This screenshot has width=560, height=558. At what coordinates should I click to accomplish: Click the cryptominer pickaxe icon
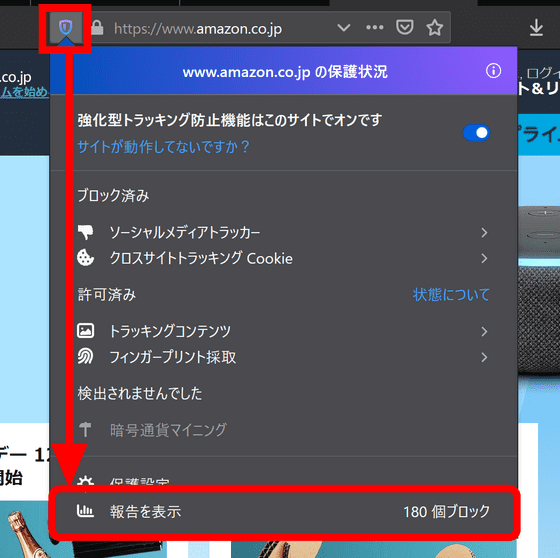click(85, 429)
